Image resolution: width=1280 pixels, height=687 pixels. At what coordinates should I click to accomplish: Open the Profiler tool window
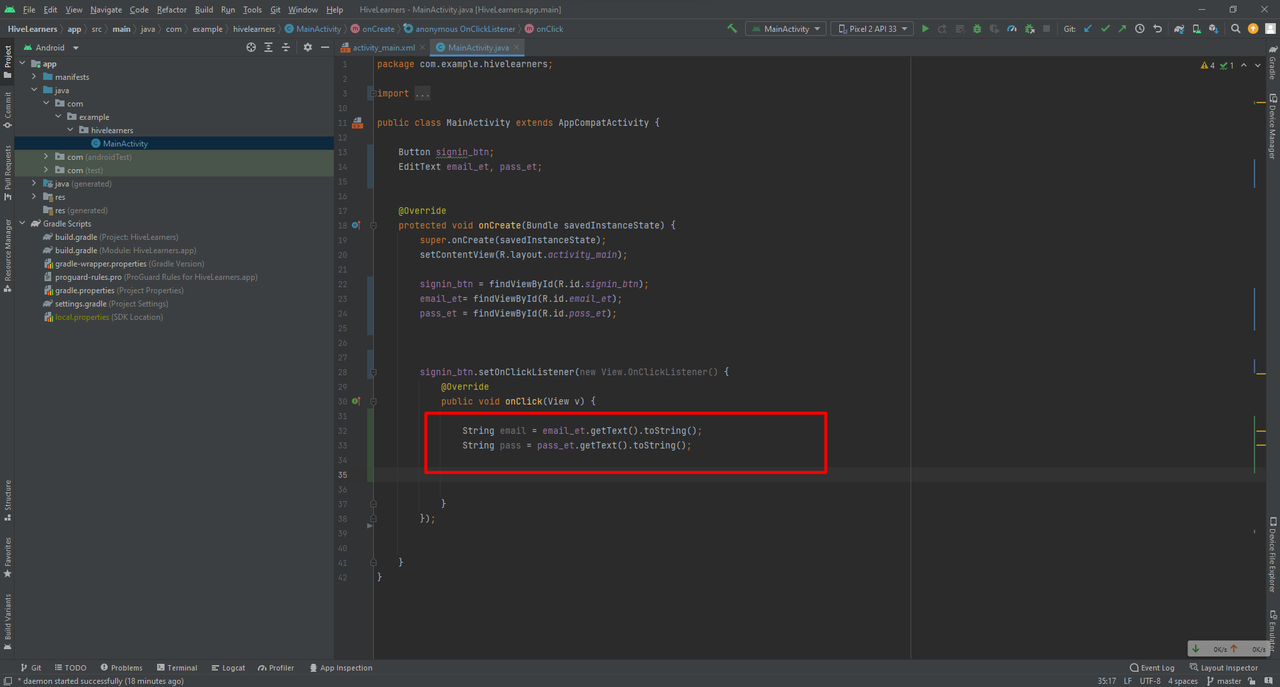(275, 668)
